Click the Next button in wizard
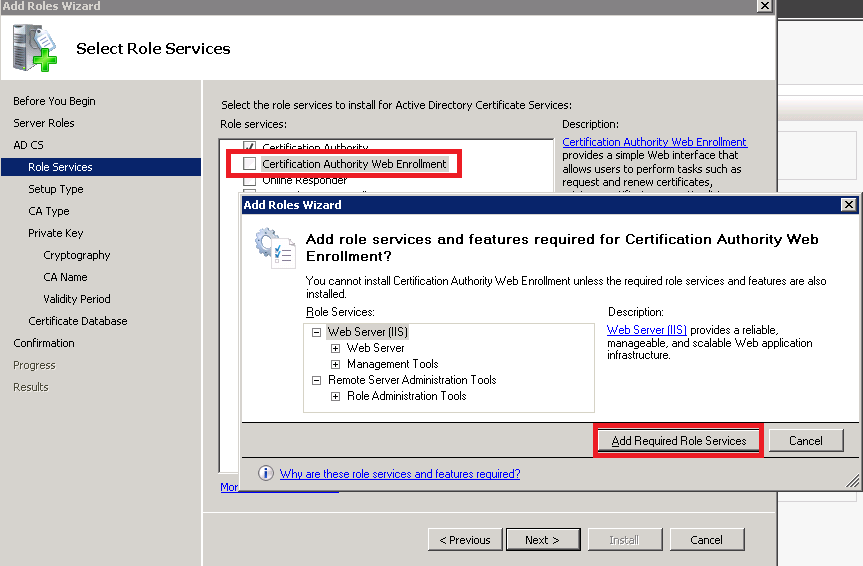The height and width of the screenshot is (566, 863). pyautogui.click(x=542, y=540)
